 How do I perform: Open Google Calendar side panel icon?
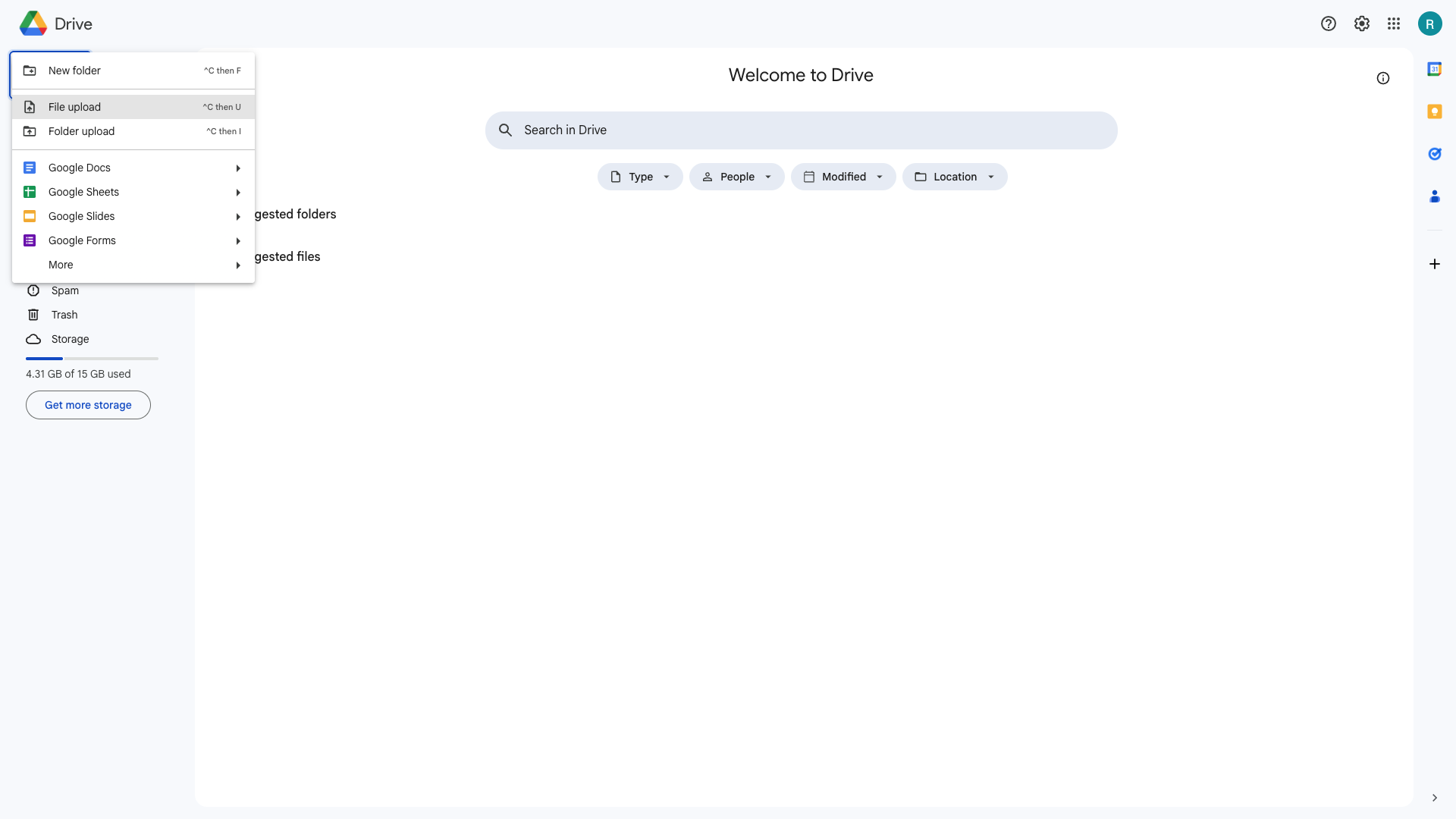tap(1434, 69)
